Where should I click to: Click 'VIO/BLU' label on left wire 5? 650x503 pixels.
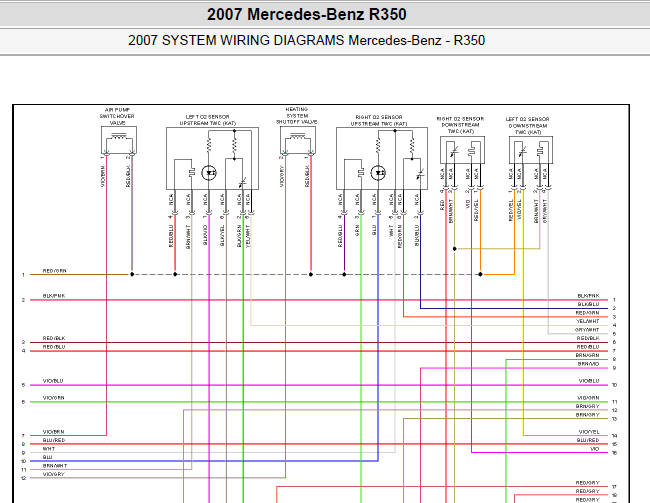tap(53, 381)
